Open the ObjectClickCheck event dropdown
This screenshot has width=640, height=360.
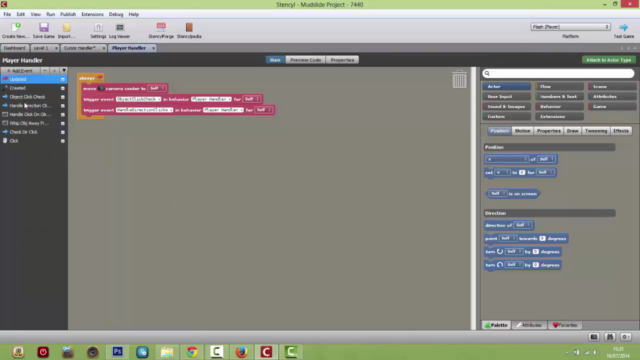tap(138, 99)
